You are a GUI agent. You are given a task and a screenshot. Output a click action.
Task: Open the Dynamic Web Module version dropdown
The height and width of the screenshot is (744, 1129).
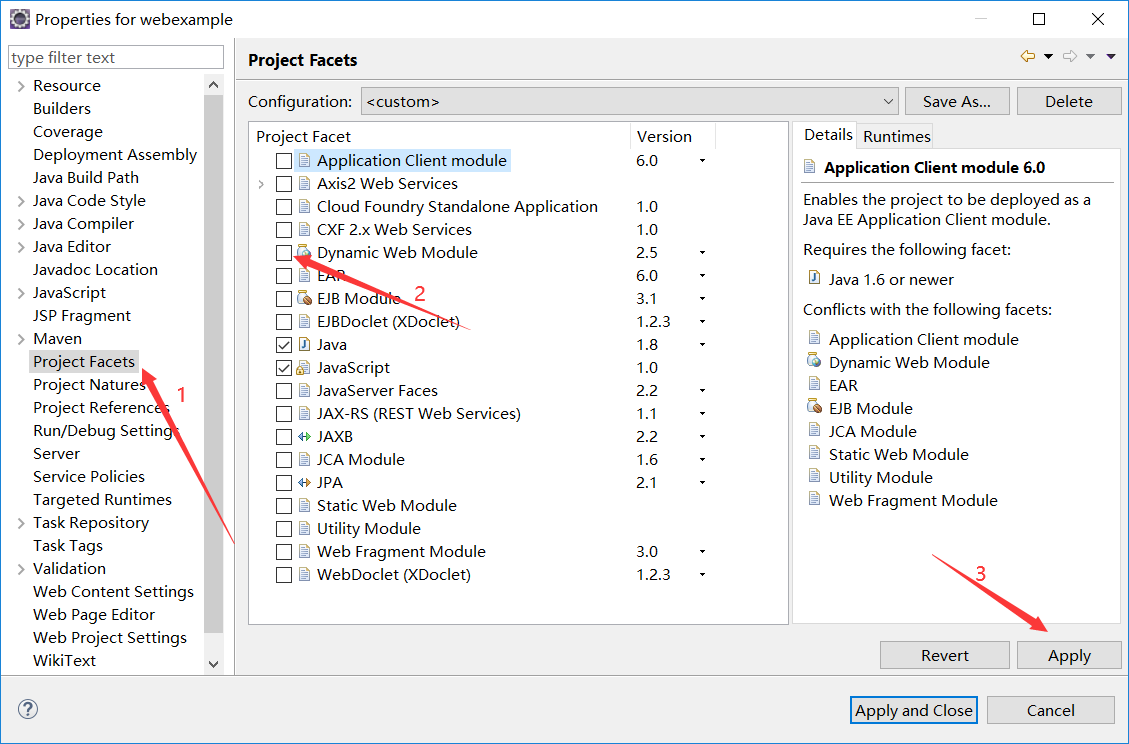(702, 253)
